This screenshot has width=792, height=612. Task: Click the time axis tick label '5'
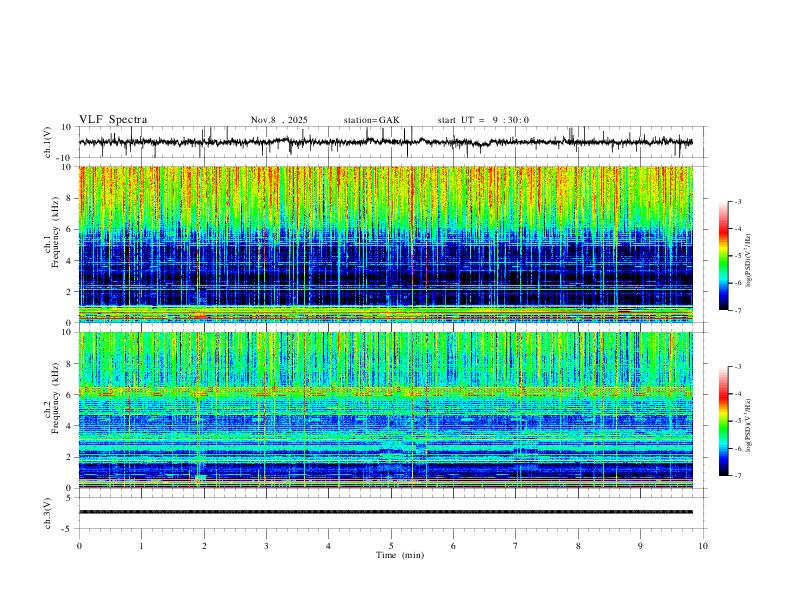391,546
